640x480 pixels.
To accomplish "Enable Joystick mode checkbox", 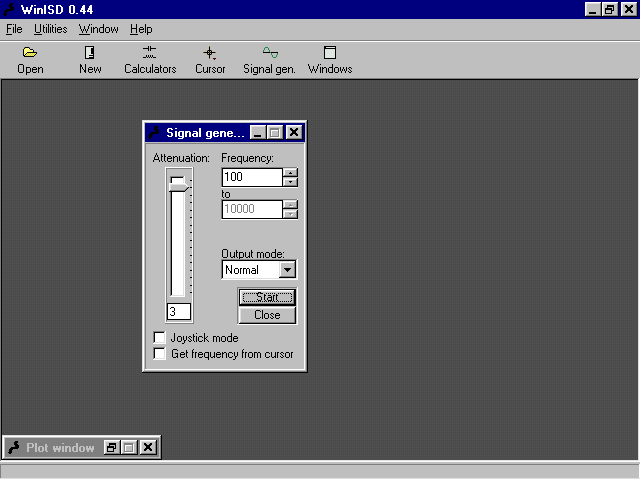I will pos(160,338).
